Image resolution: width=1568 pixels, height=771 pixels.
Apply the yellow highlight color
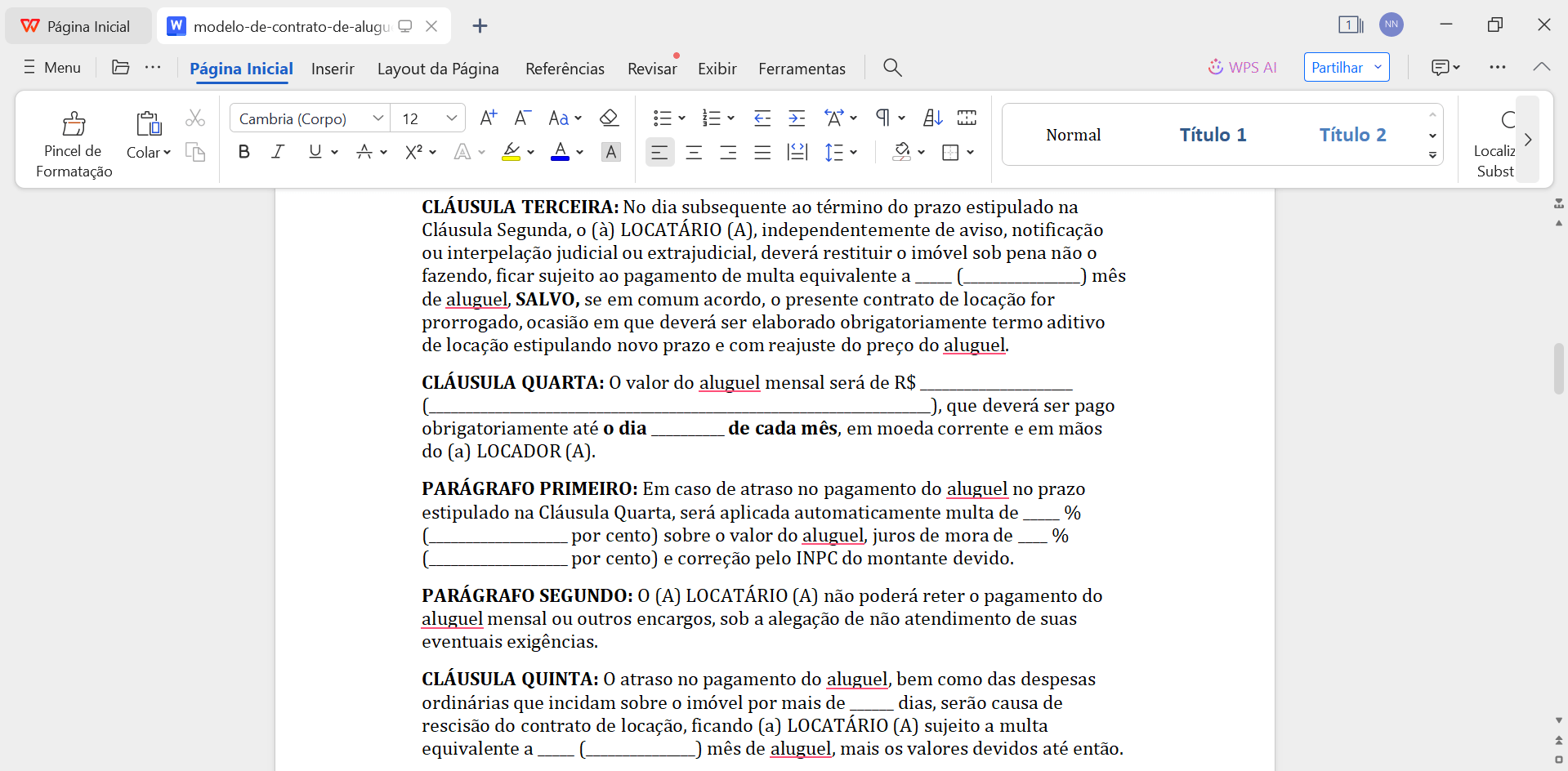click(511, 152)
